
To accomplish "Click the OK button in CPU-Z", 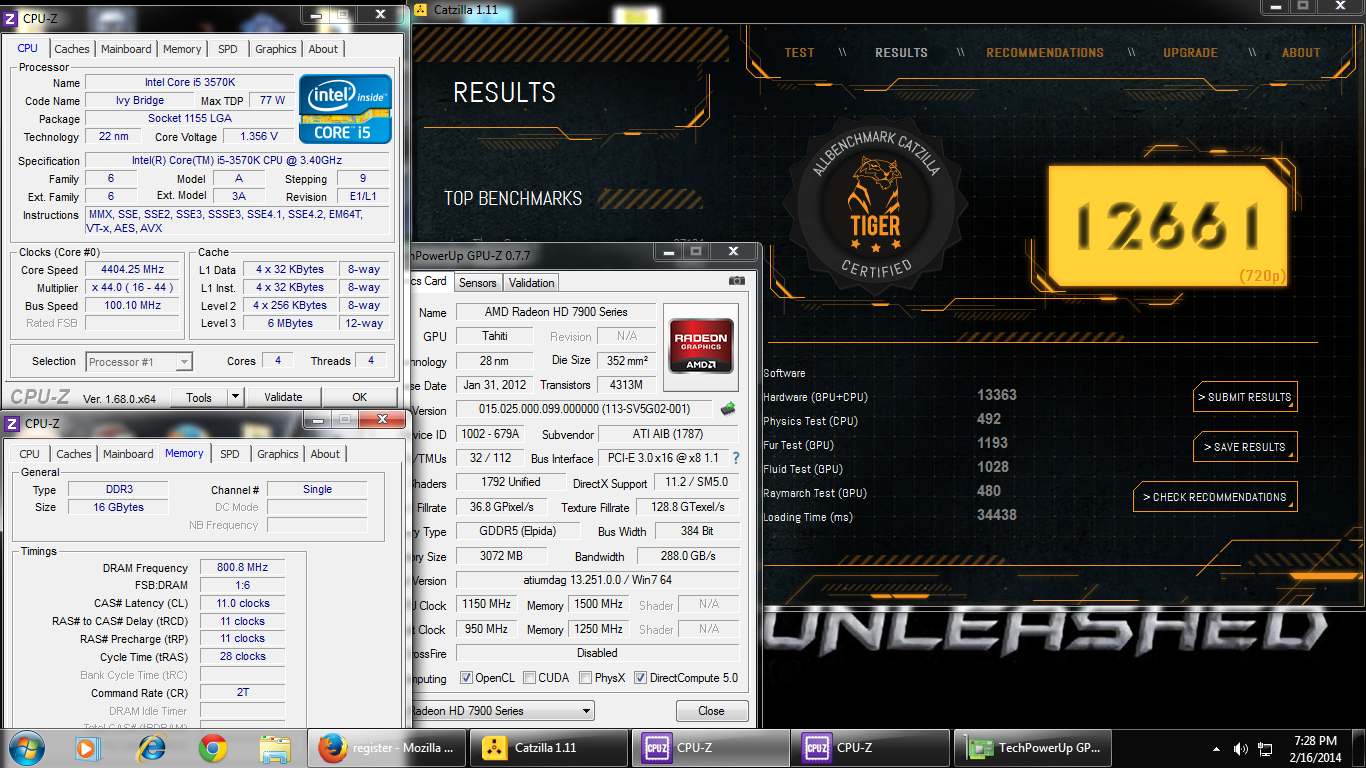I will [359, 397].
